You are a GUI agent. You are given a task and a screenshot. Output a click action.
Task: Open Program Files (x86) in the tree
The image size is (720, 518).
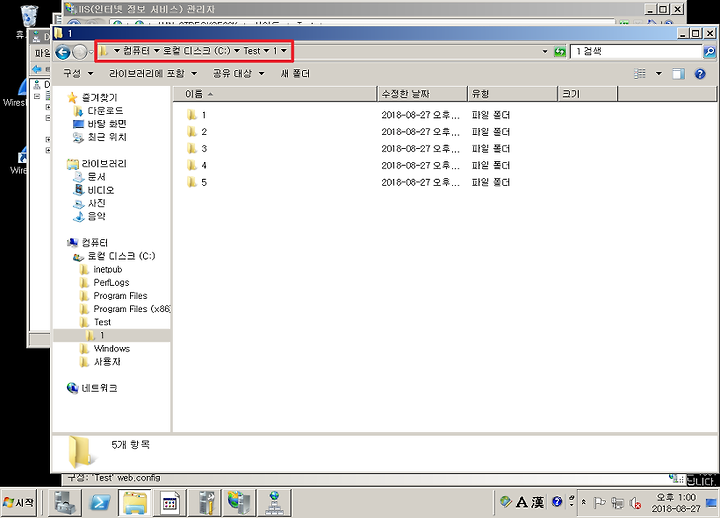(x=131, y=309)
